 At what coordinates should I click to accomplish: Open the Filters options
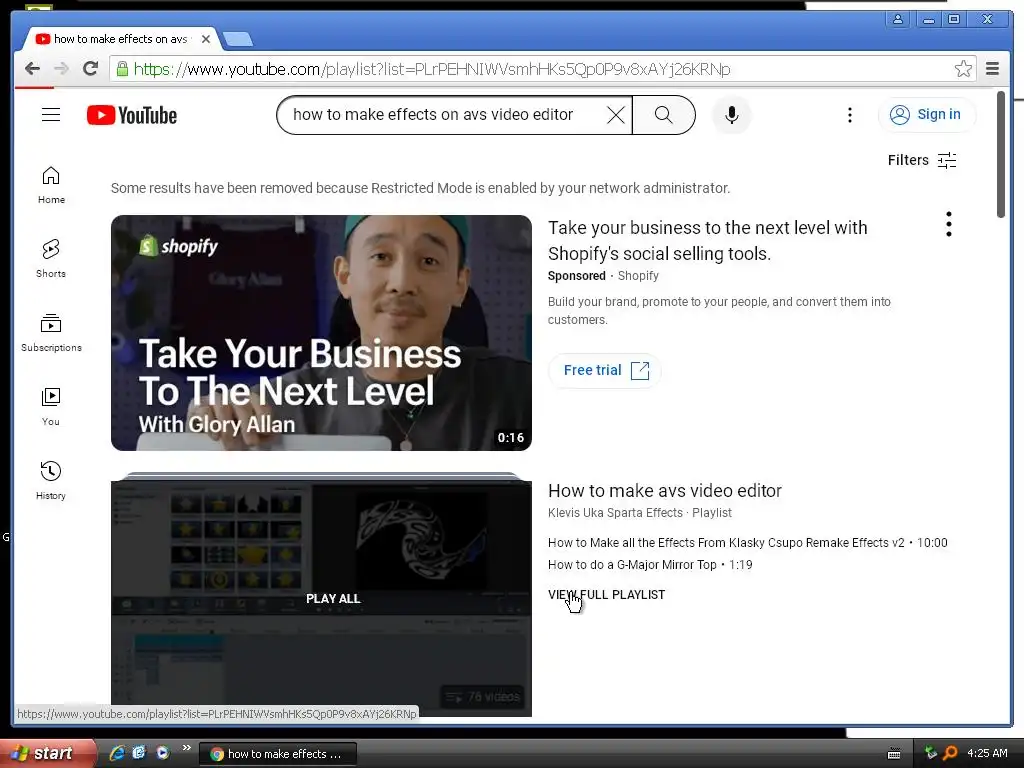tap(922, 160)
